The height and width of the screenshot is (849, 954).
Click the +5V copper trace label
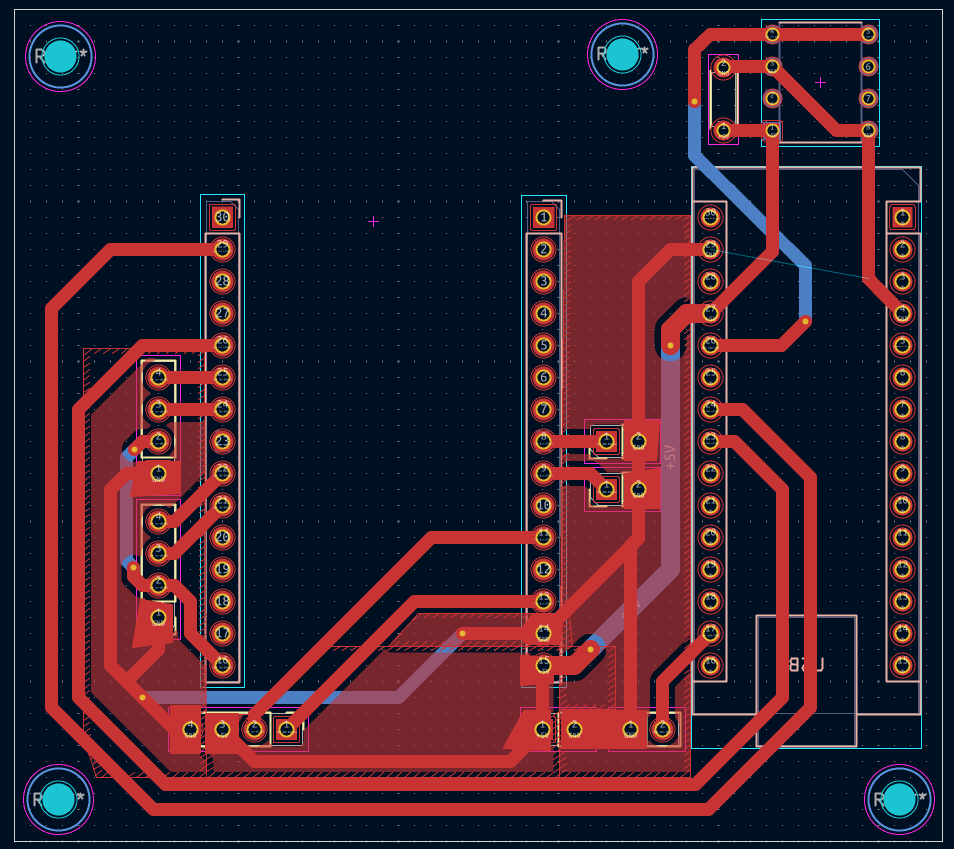coord(668,455)
